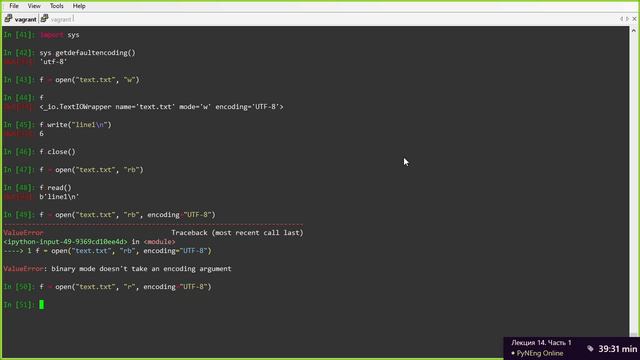Image resolution: width=640 pixels, height=360 pixels.
Task: Click the In [47] open "rb" command
Action: point(91,170)
